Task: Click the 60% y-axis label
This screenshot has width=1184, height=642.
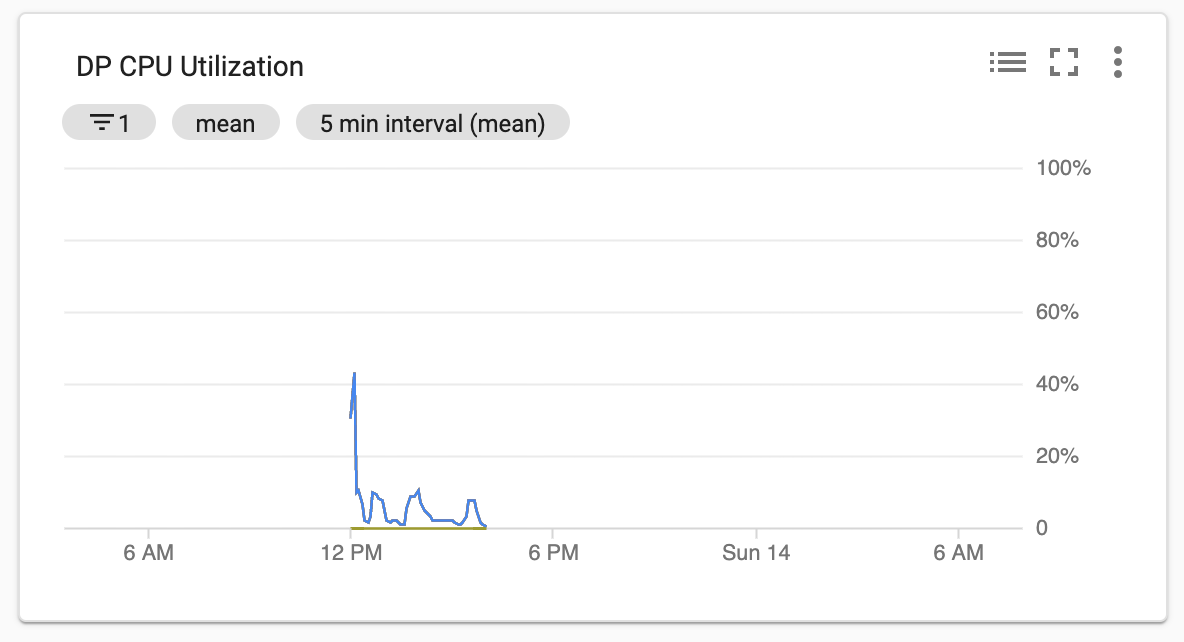Action: 1057,312
